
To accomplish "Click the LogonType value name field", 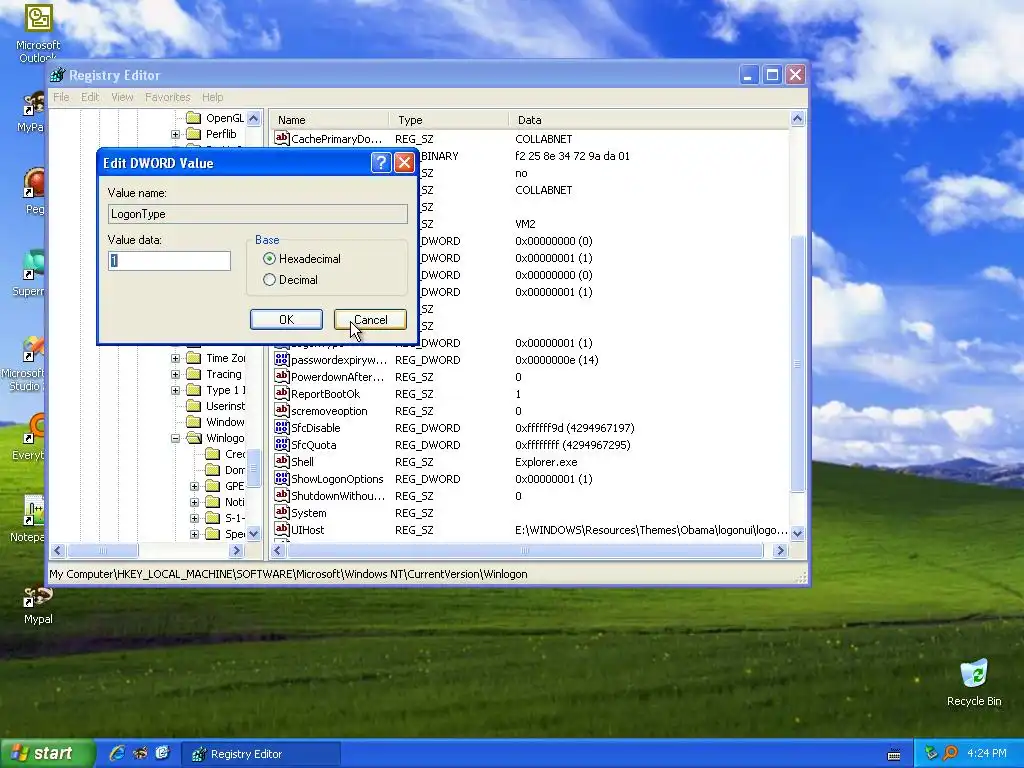I will [x=257, y=214].
